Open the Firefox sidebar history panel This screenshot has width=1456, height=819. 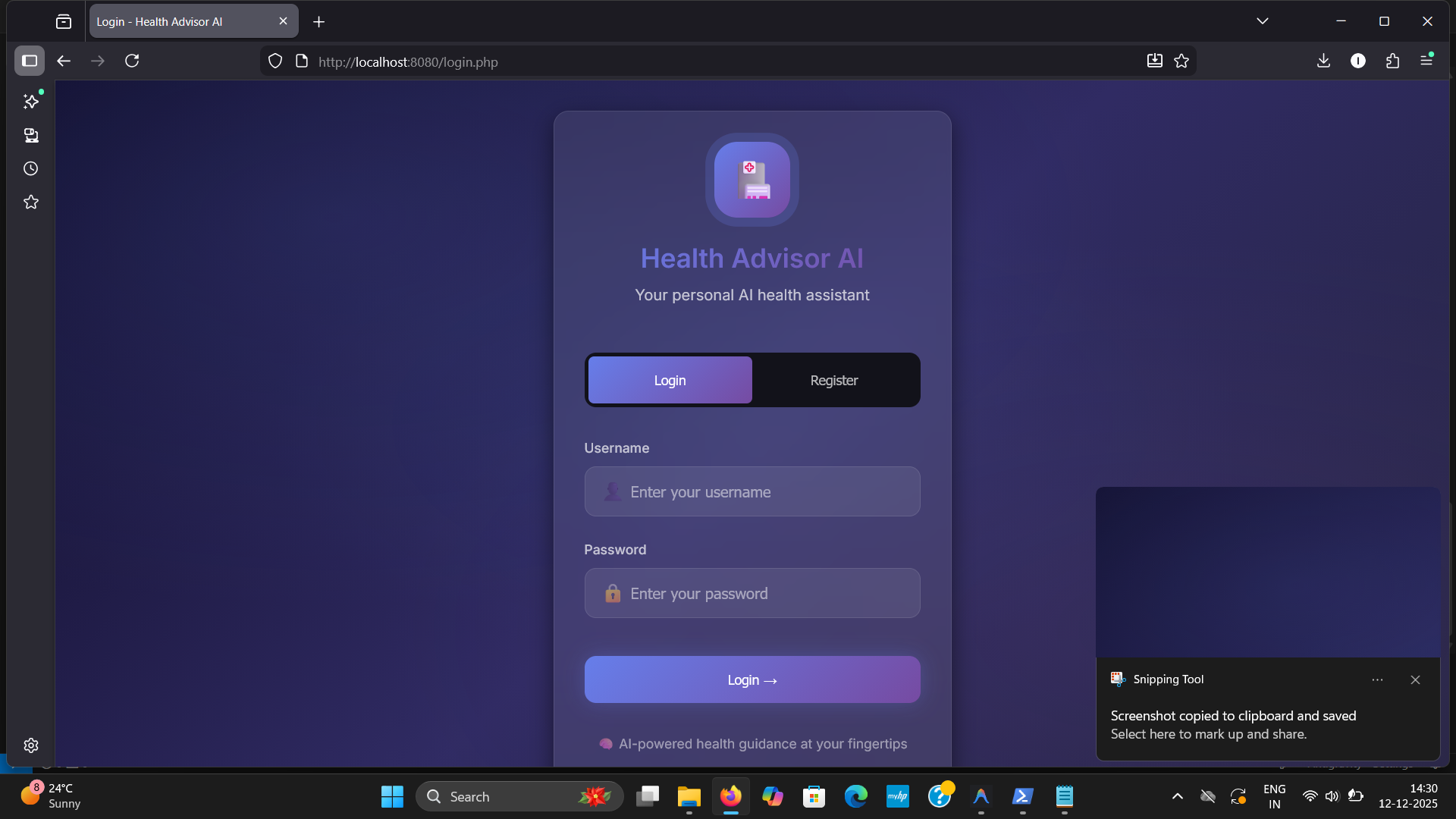point(31,168)
